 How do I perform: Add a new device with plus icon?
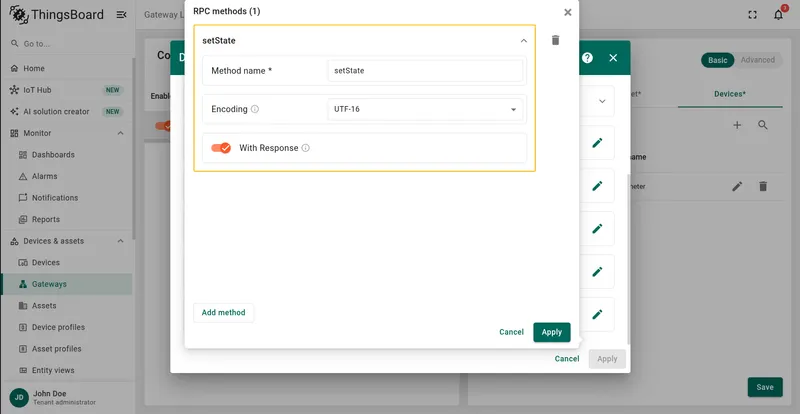tap(737, 125)
